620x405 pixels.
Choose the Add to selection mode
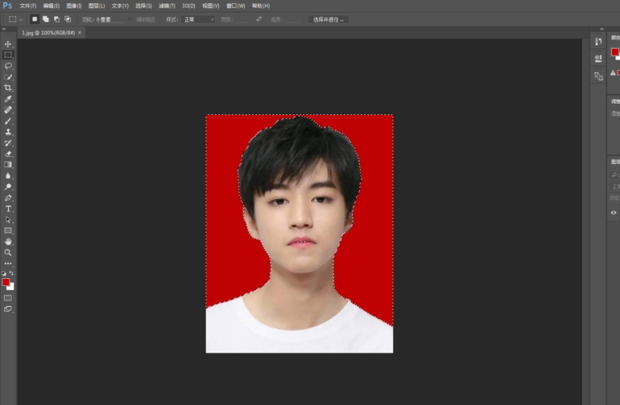pos(46,19)
